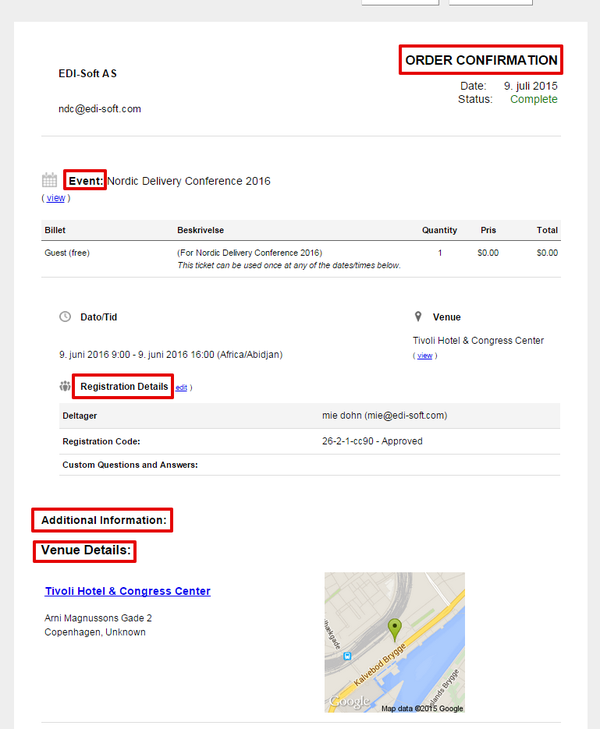Click the ndc@edi-soft.com email address
This screenshot has width=600, height=729.
(99, 109)
